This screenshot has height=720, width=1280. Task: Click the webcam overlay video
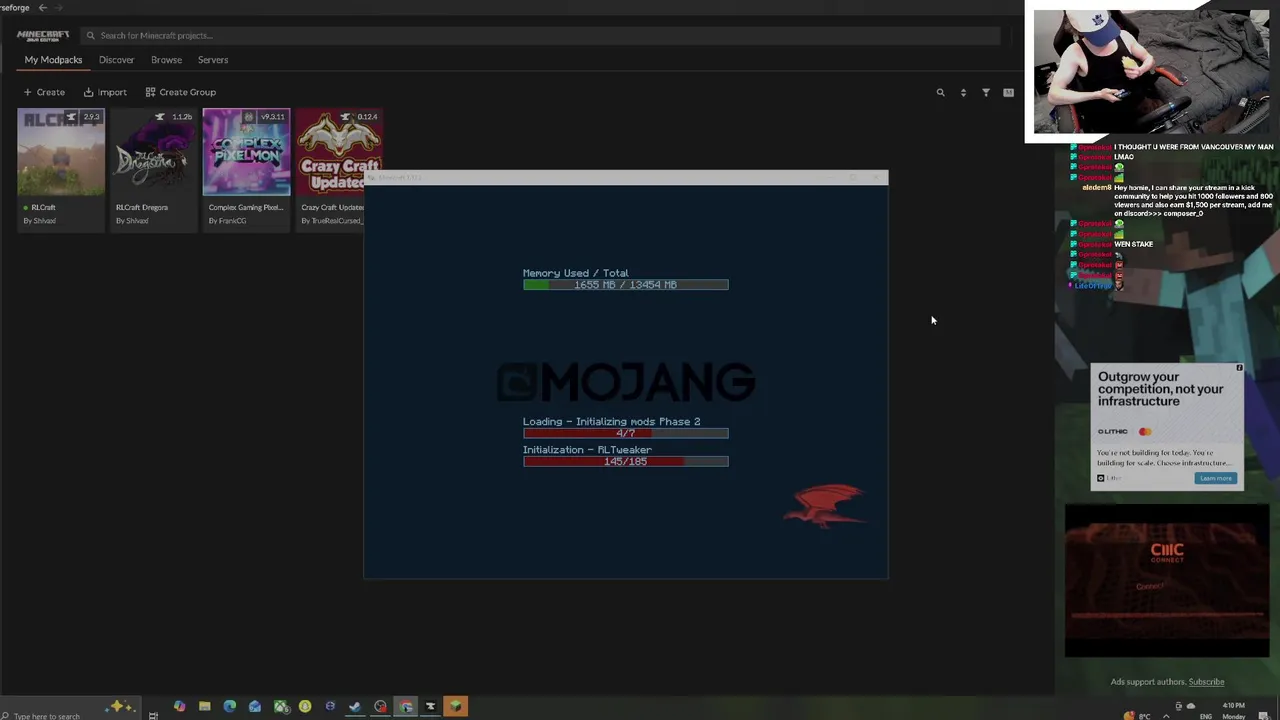1151,71
